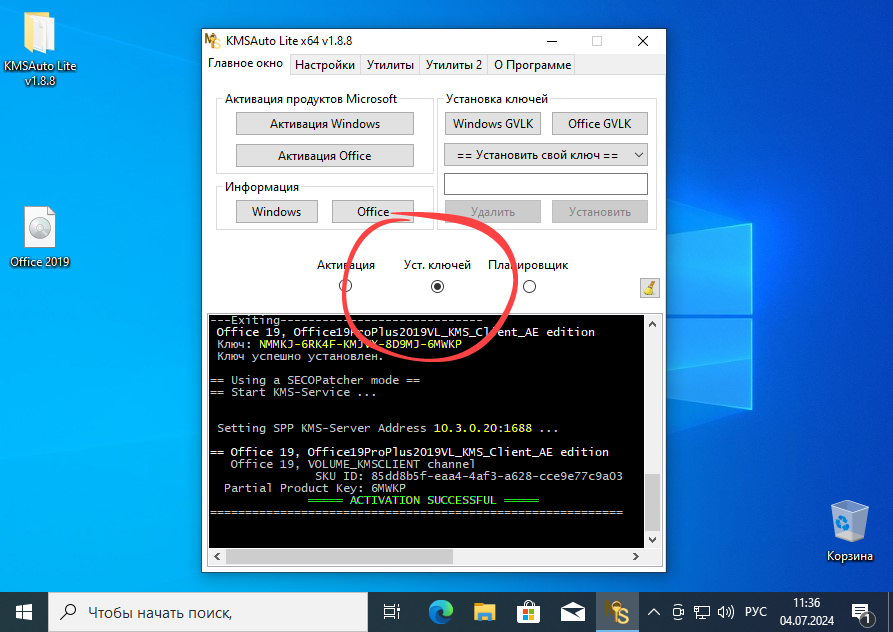Open the Office 2019 desktop icon
The image size is (893, 632).
[39, 230]
